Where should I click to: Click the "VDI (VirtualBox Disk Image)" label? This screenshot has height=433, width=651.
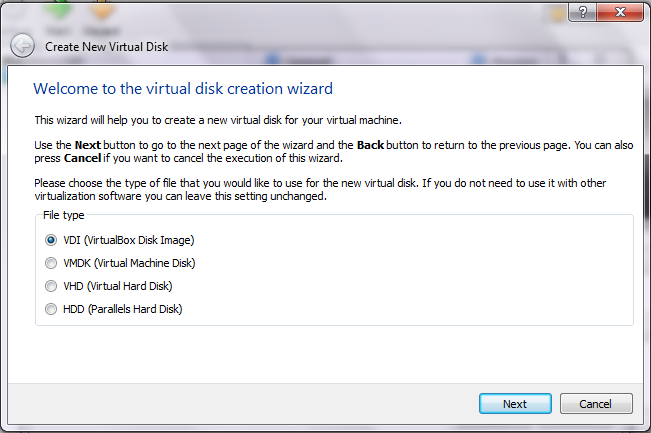(x=127, y=240)
